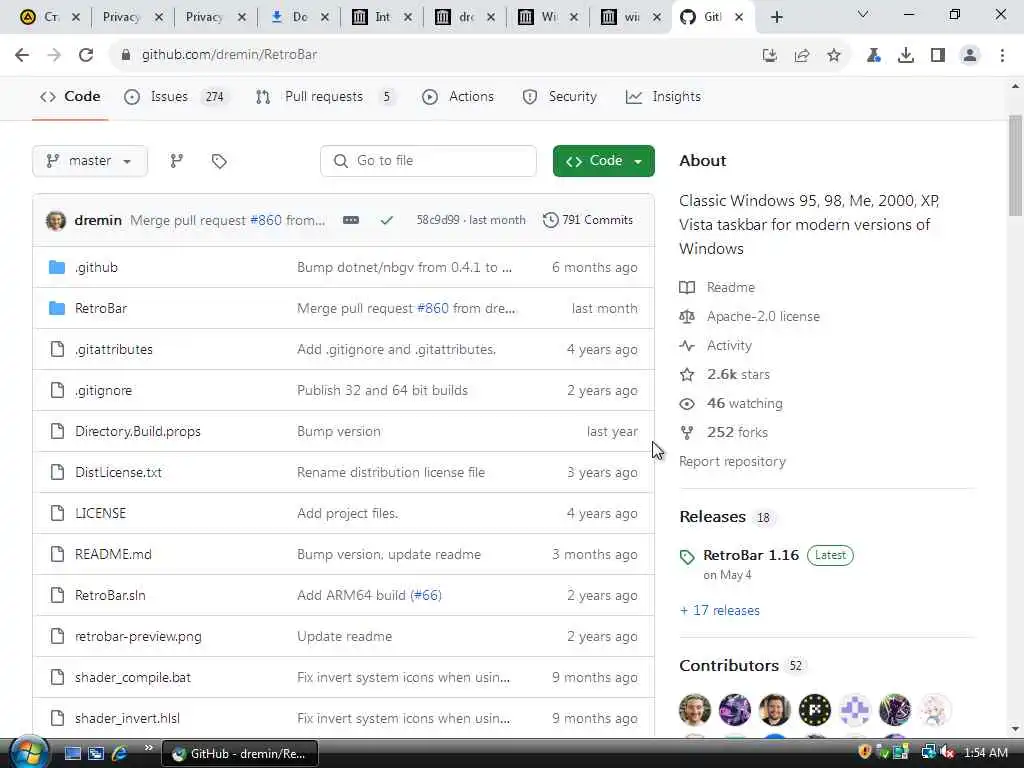Expand the commit message ellipsis button
Screen dimensions: 1024x768
pyautogui.click(x=351, y=220)
